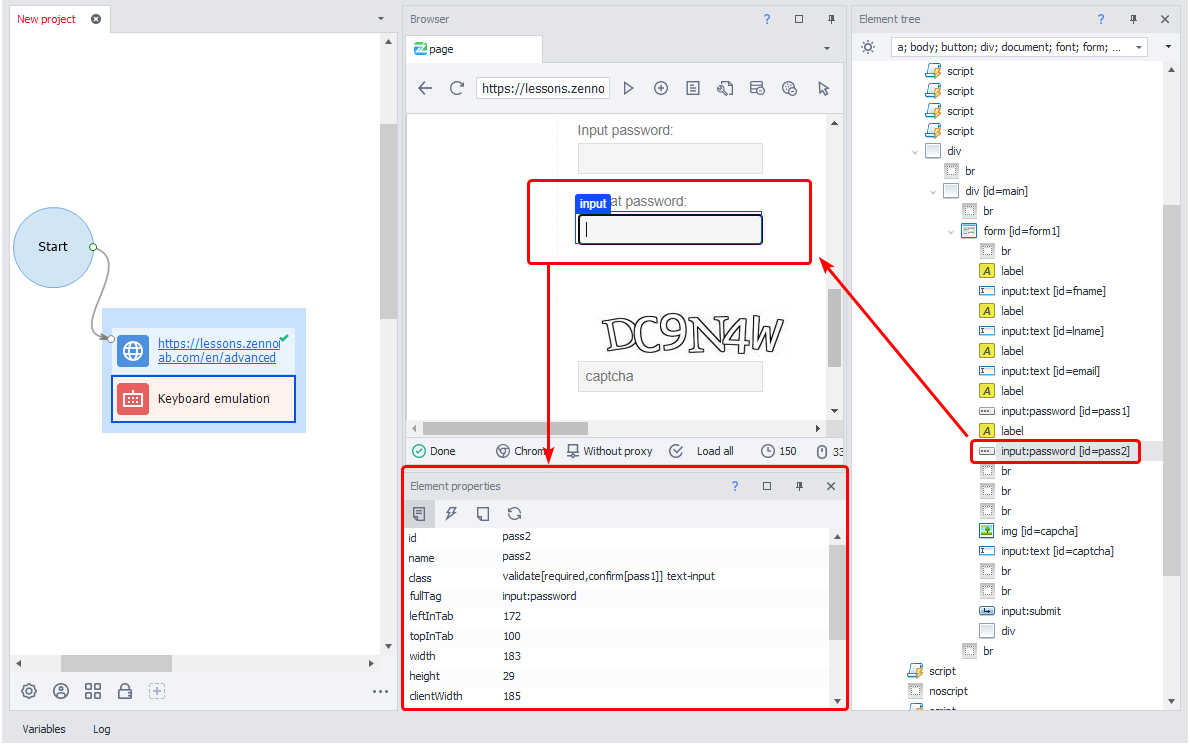Open project settings gear icon
Screen dimensions: 1190x744
pos(29,691)
